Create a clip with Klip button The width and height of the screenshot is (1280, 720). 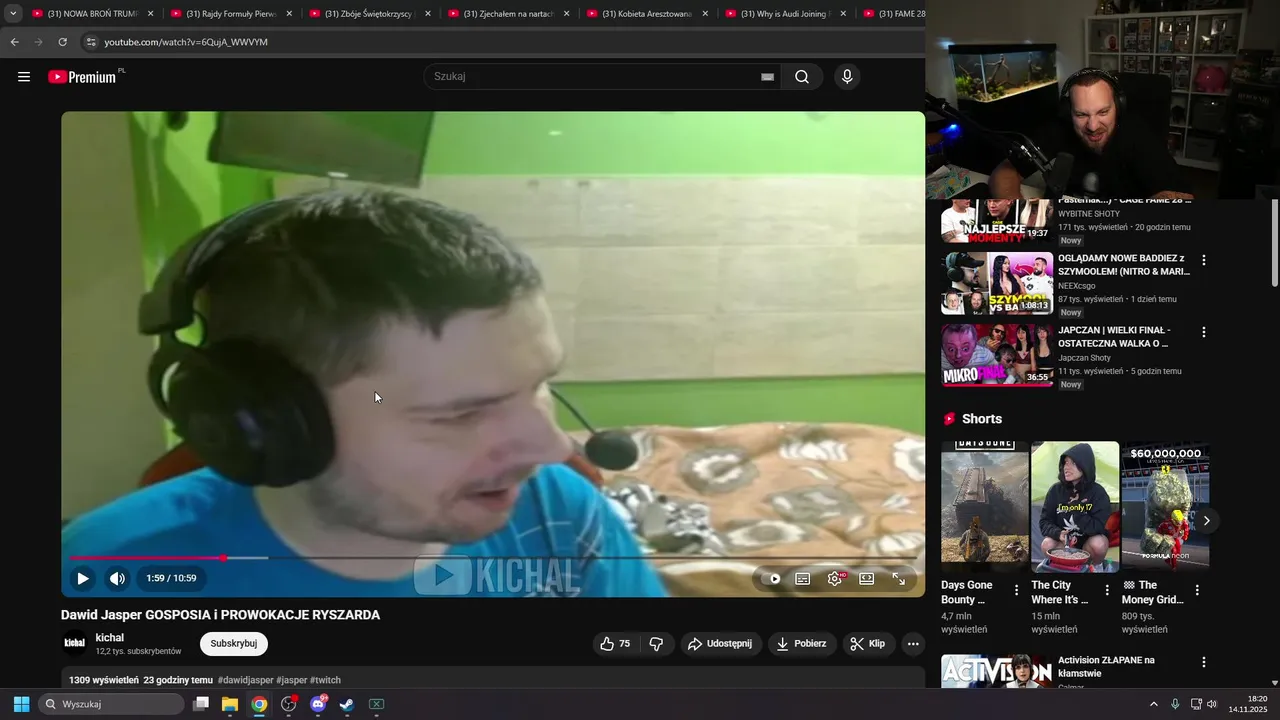point(868,644)
